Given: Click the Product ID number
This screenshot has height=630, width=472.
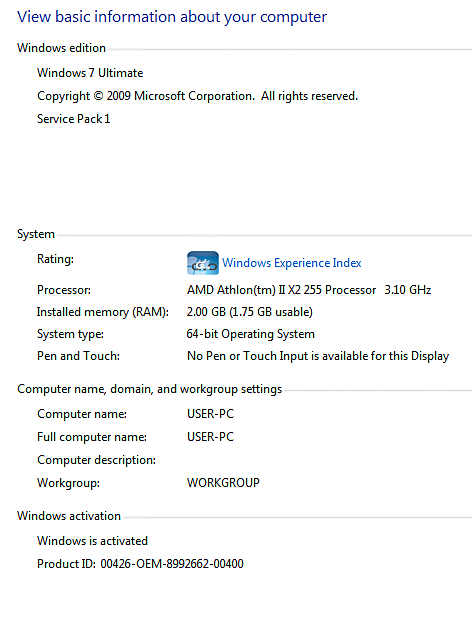Looking at the screenshot, I should 172,564.
